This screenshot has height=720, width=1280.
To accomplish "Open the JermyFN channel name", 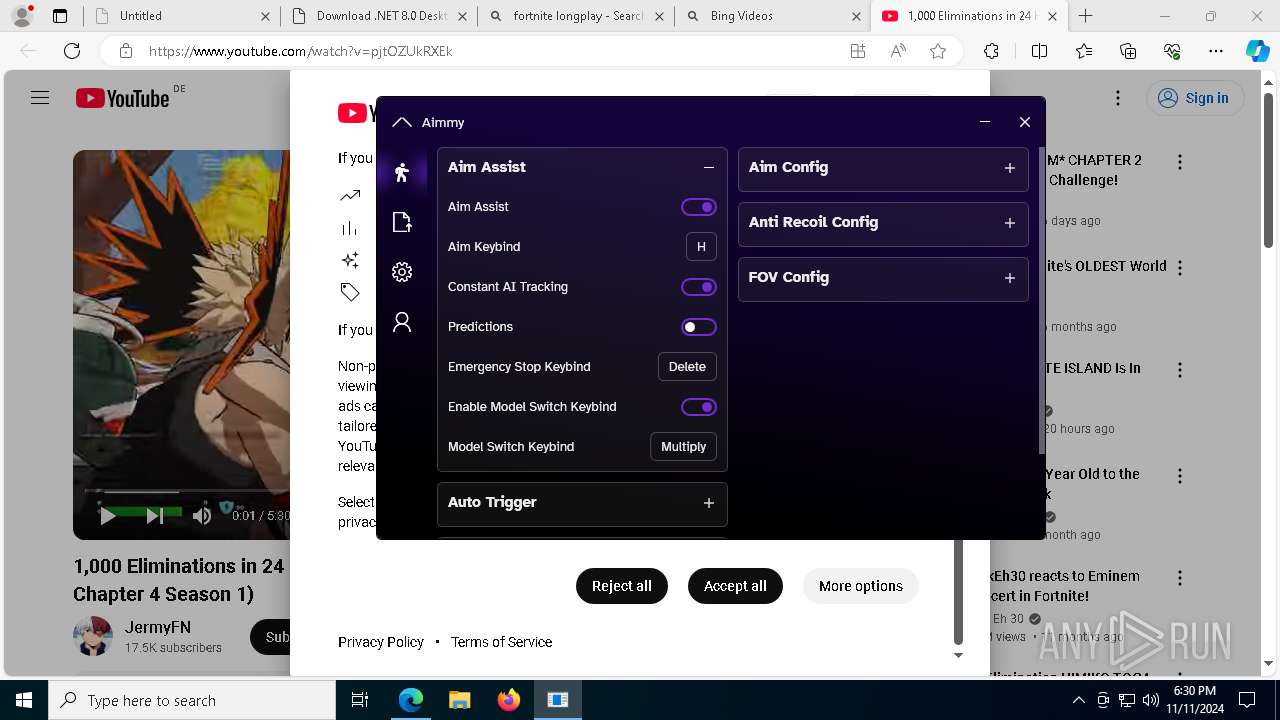I will (x=158, y=627).
